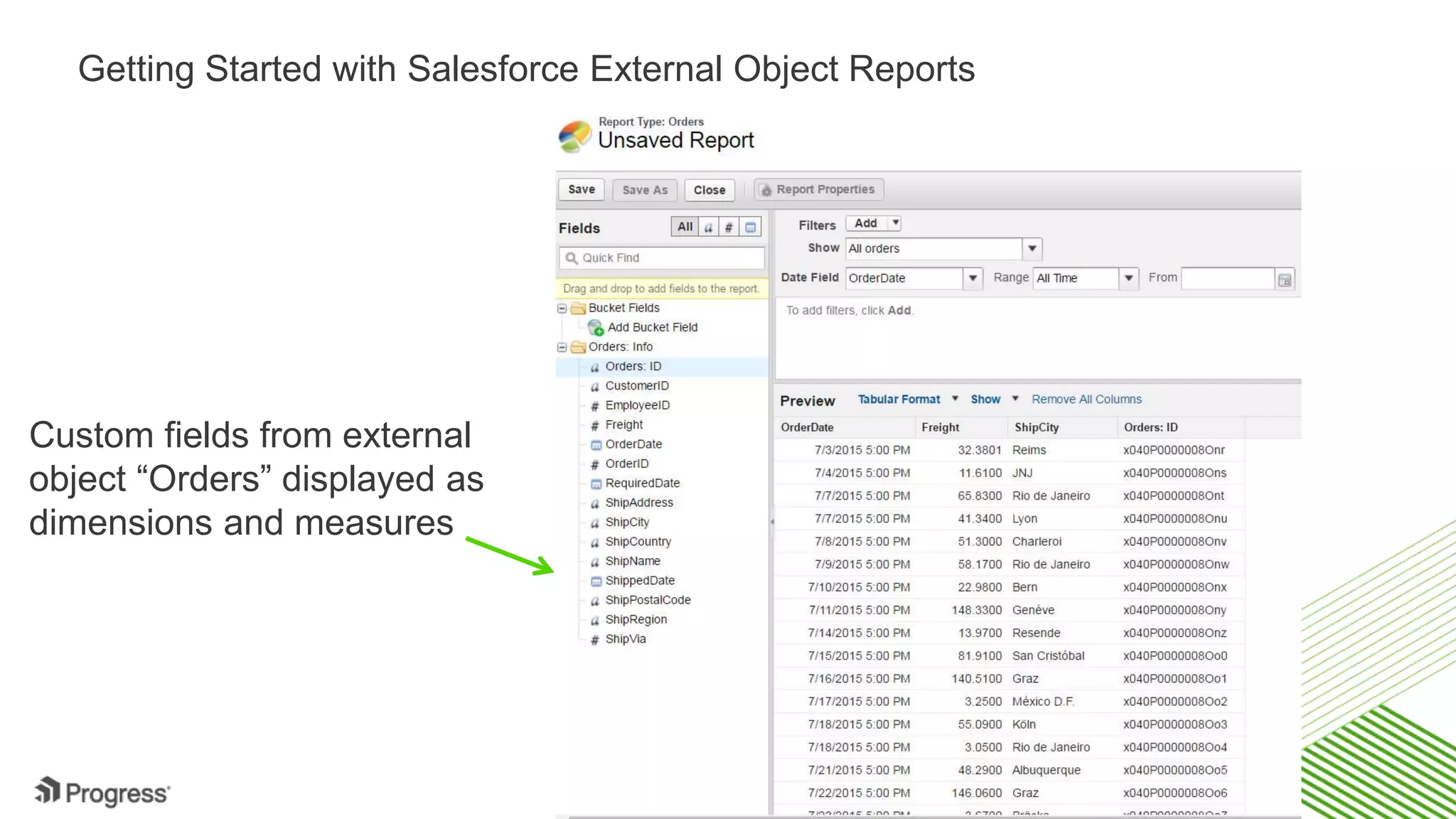This screenshot has height=819, width=1456.
Task: Select the Freight field in tree
Action: click(x=623, y=425)
